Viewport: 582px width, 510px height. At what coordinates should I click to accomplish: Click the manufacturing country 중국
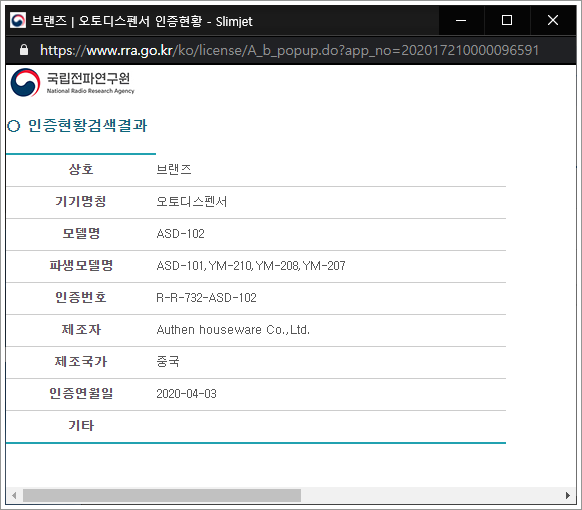point(168,362)
